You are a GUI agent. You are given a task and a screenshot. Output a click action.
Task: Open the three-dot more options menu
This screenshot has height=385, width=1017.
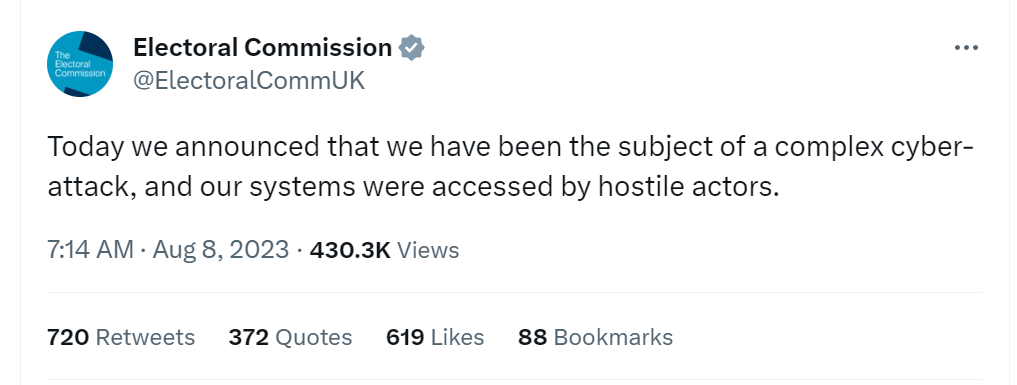point(966,48)
